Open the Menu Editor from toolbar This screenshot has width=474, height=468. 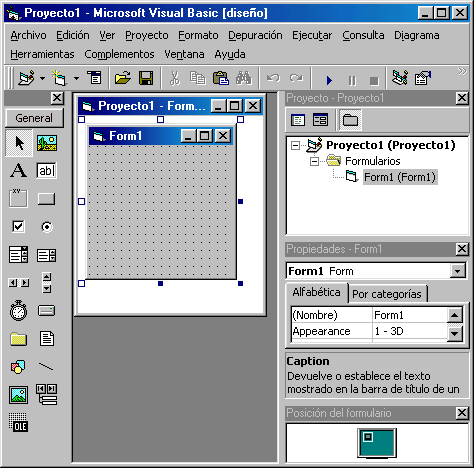(x=95, y=78)
